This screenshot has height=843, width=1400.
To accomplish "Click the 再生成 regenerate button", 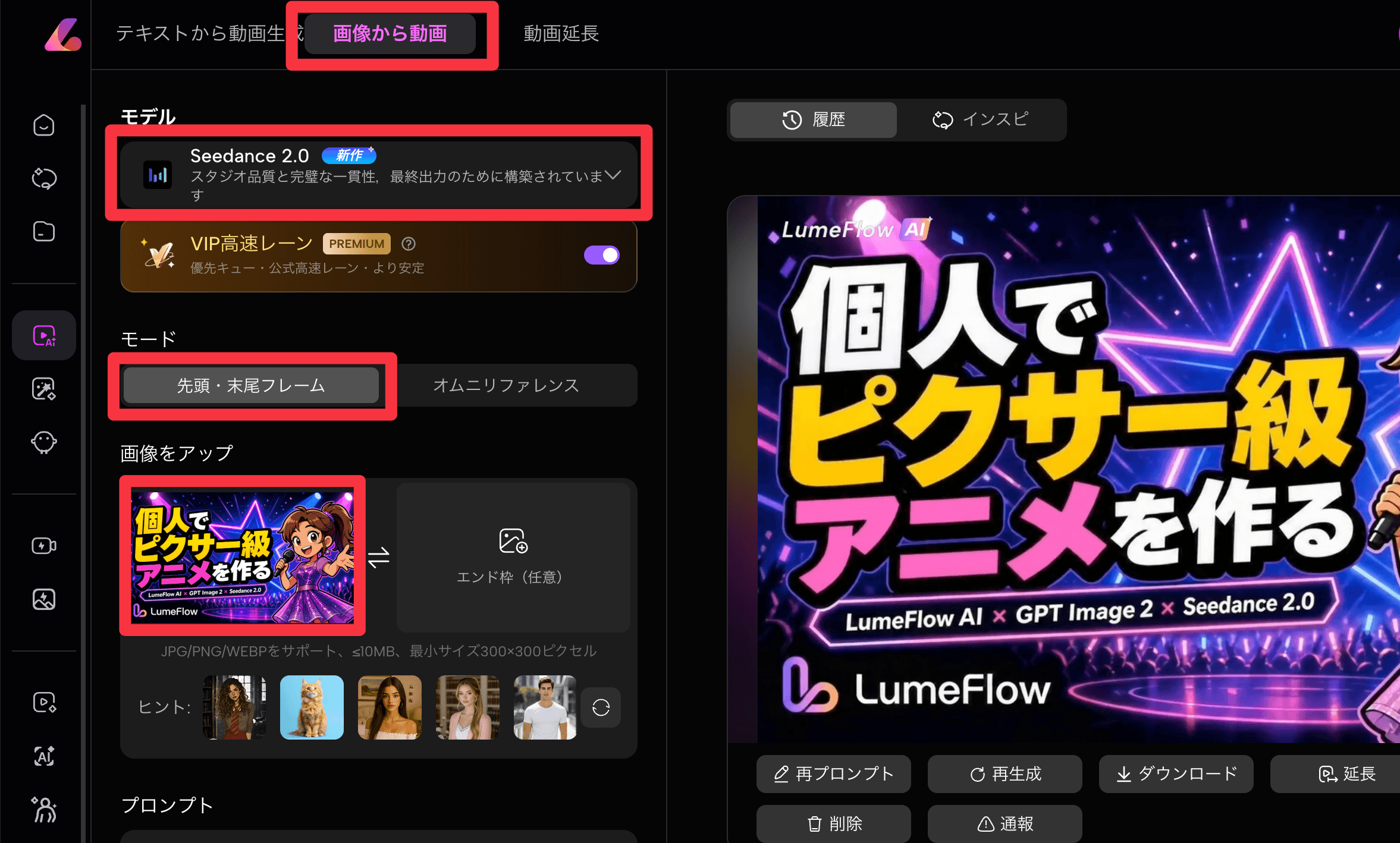I will [x=1005, y=774].
